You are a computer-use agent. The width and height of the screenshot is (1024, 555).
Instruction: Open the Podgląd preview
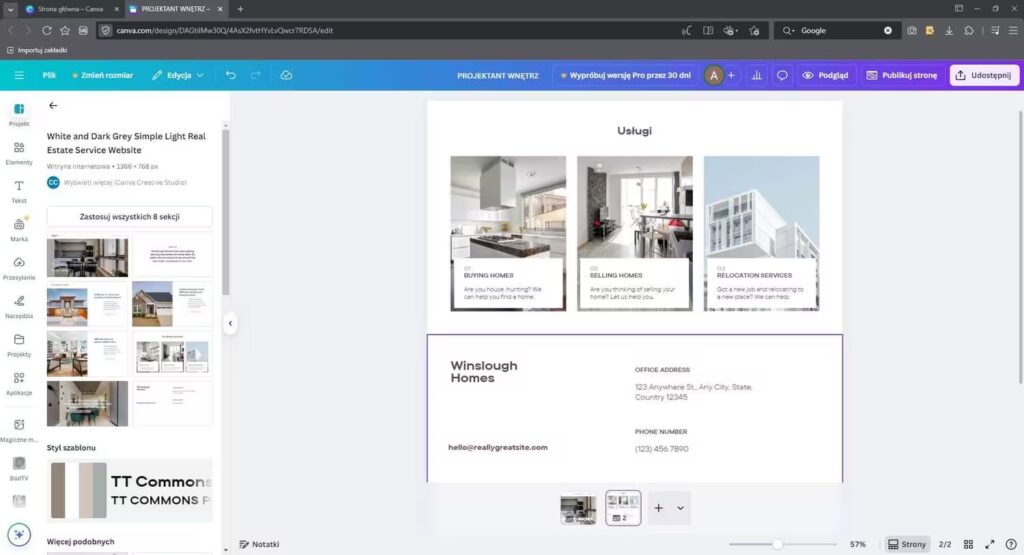coord(825,75)
